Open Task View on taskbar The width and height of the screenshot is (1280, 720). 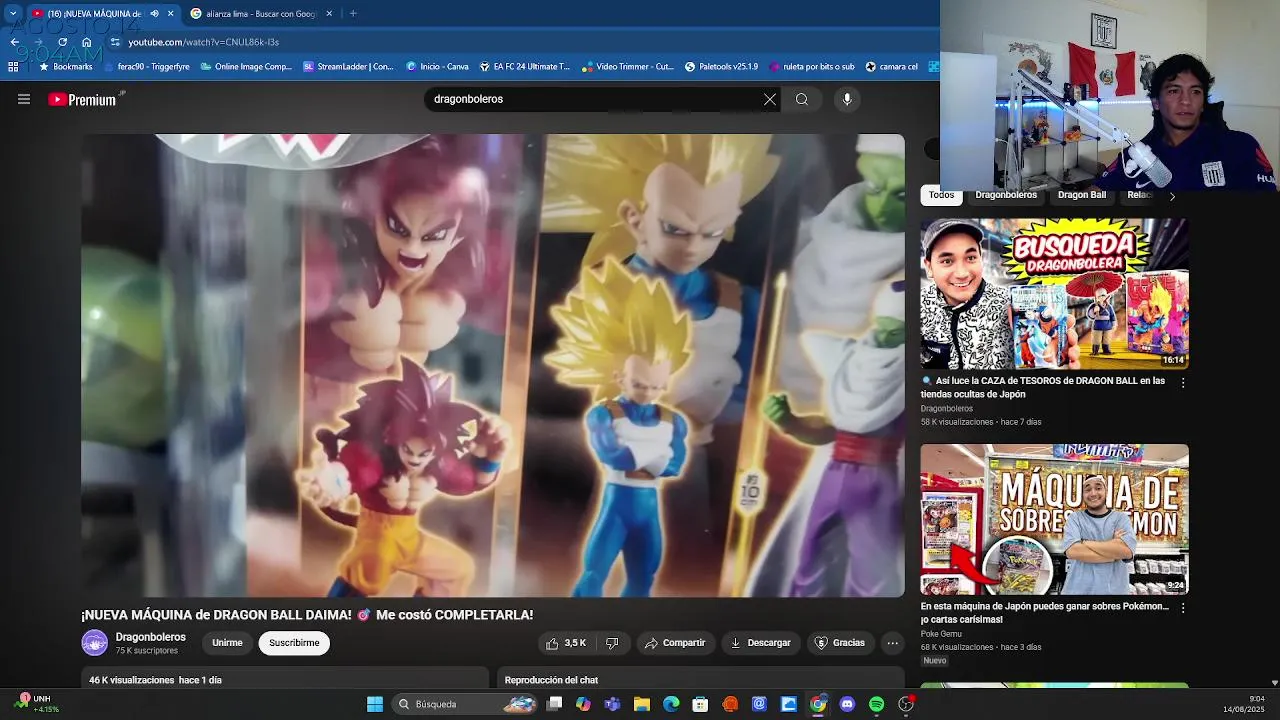554,704
